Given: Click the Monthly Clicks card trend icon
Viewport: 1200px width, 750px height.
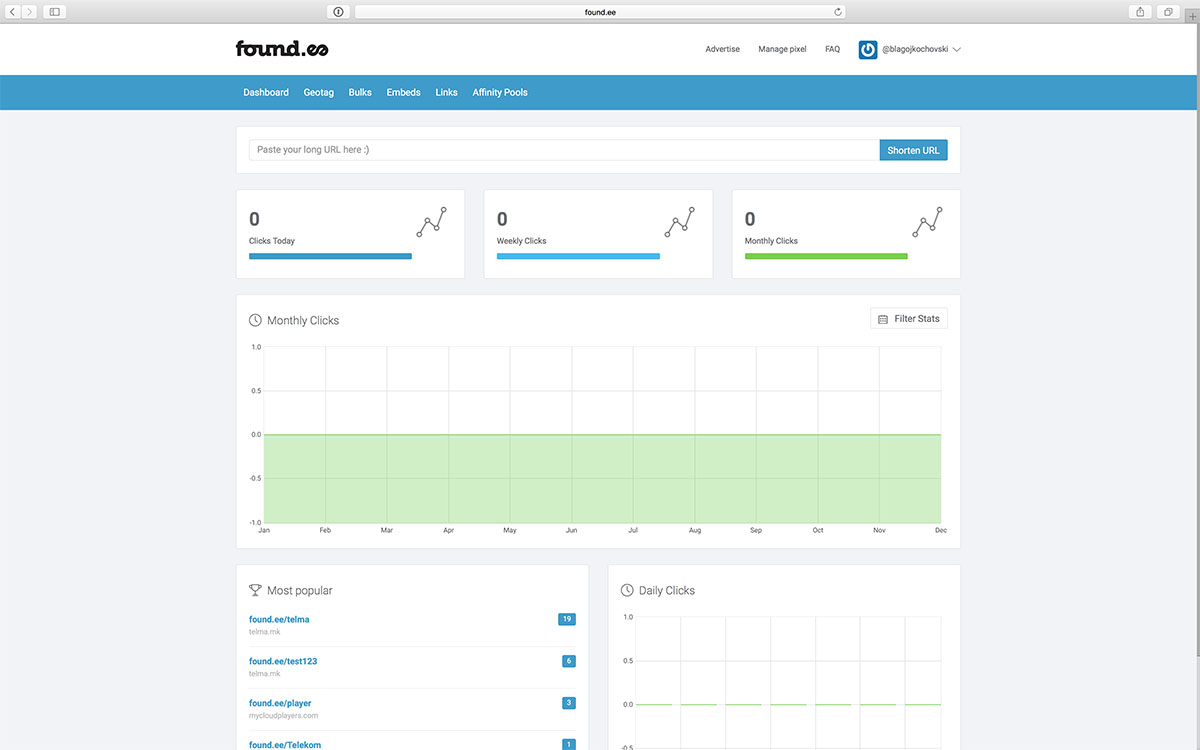Looking at the screenshot, I should 927,222.
